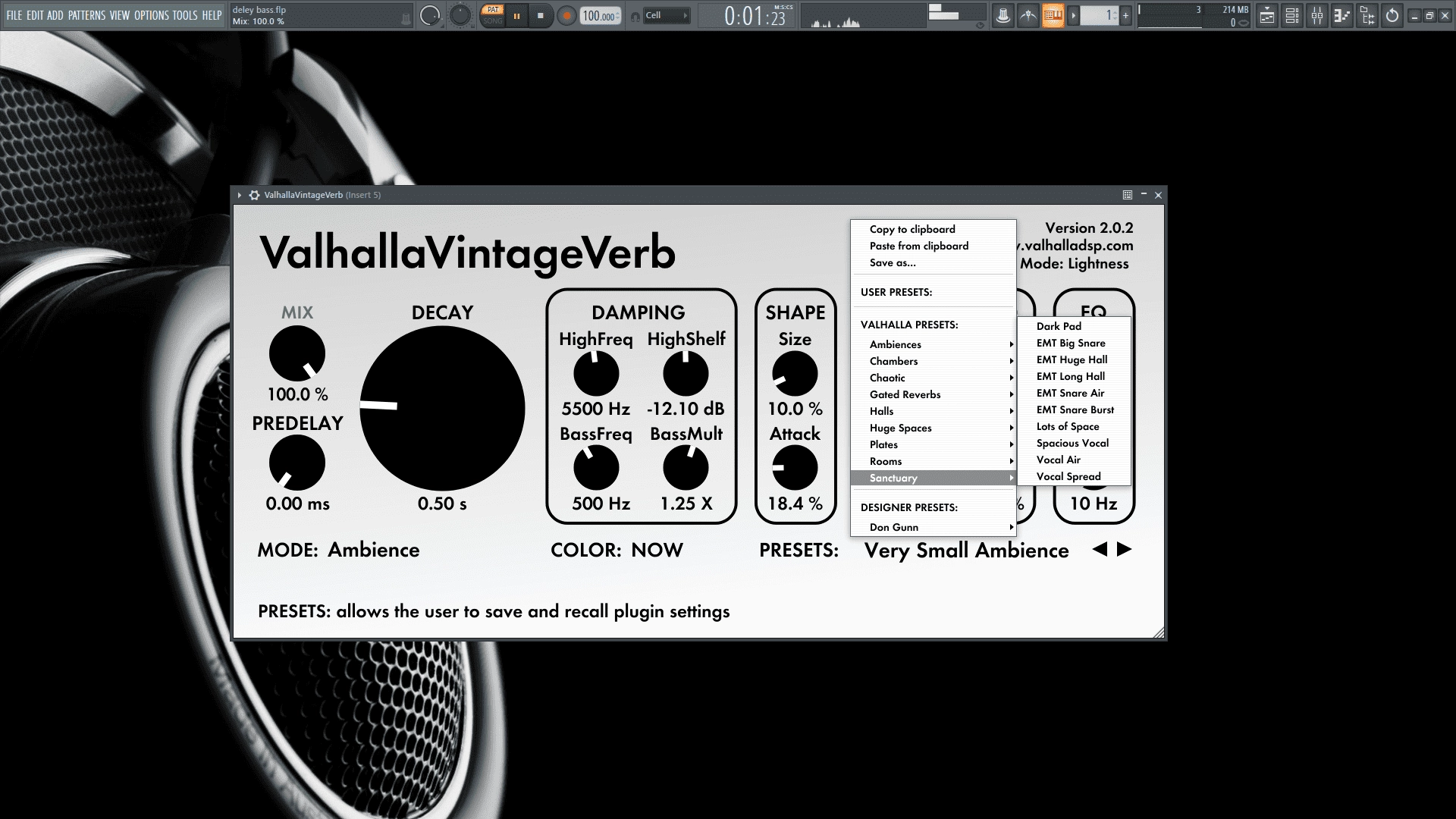Stop playback with the stop button
1456x819 pixels.
(x=541, y=16)
